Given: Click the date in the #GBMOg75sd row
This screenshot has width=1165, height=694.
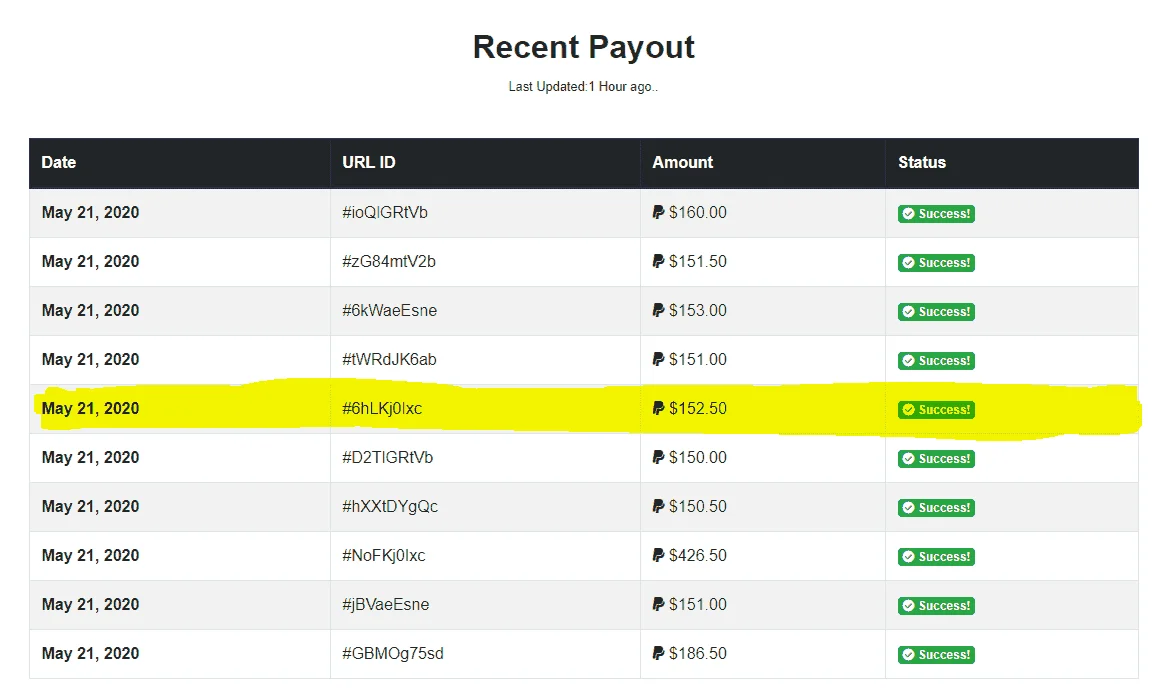Looking at the screenshot, I should coord(91,654).
